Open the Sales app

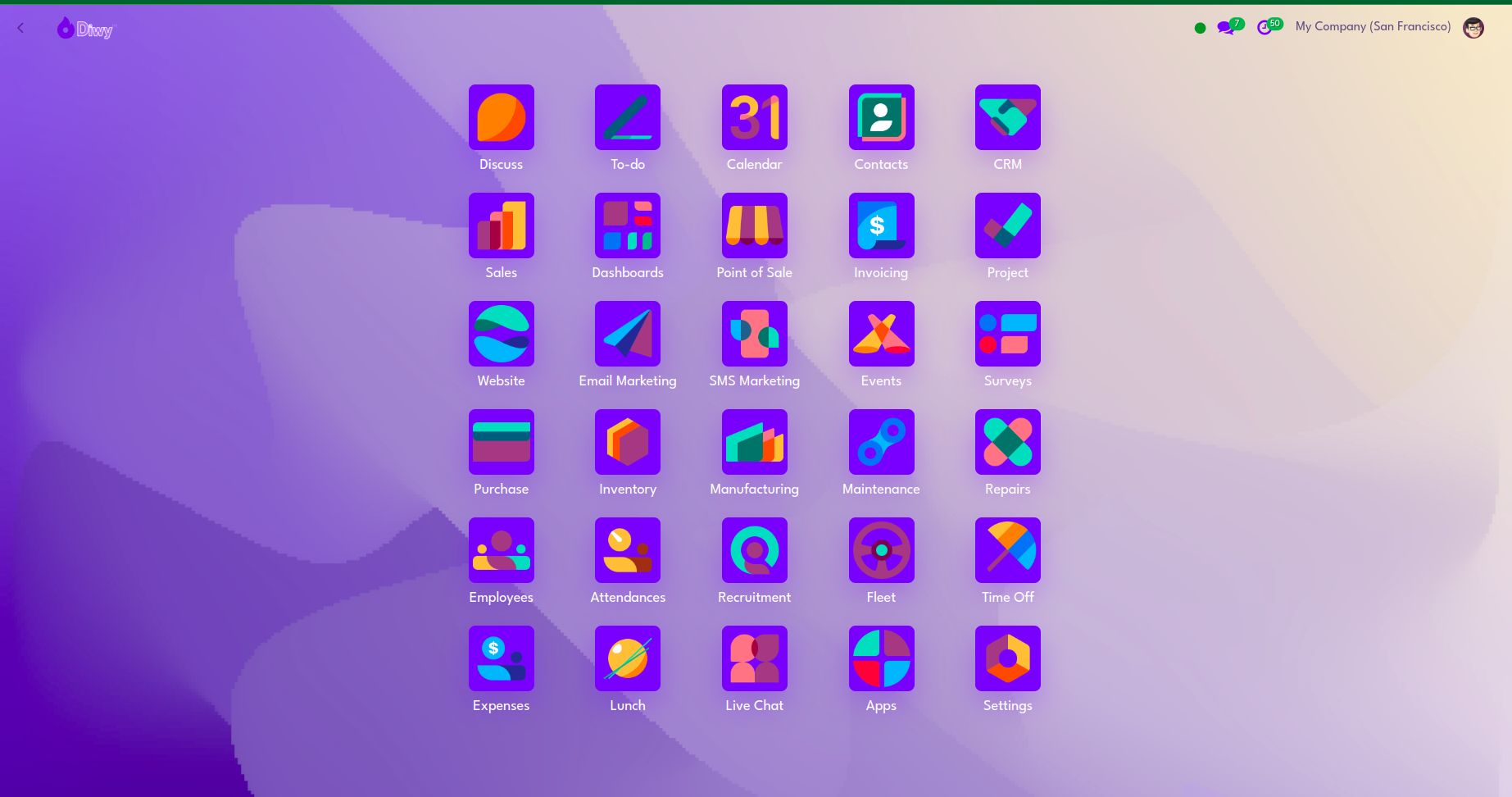[502, 225]
